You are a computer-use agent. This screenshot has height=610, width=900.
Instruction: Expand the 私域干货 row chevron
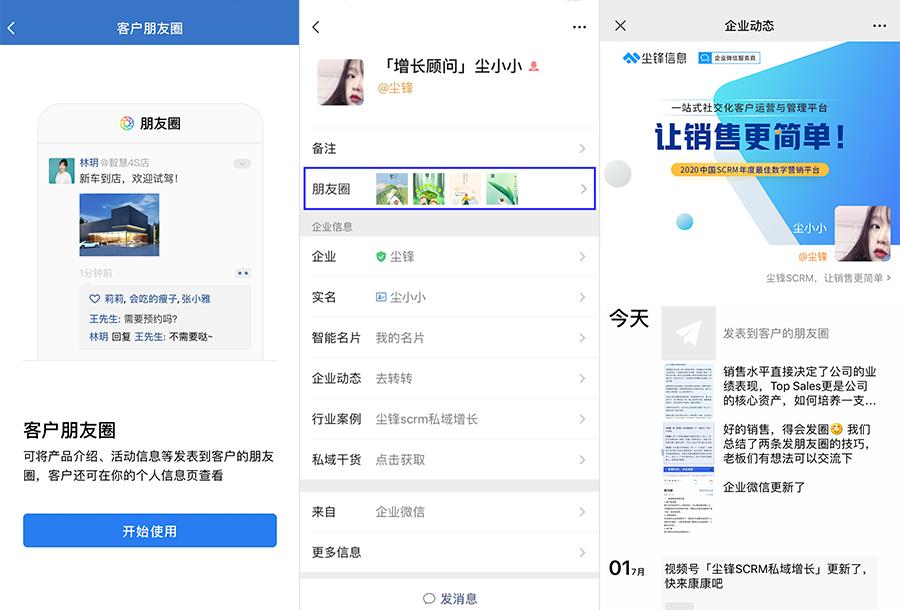coord(583,460)
